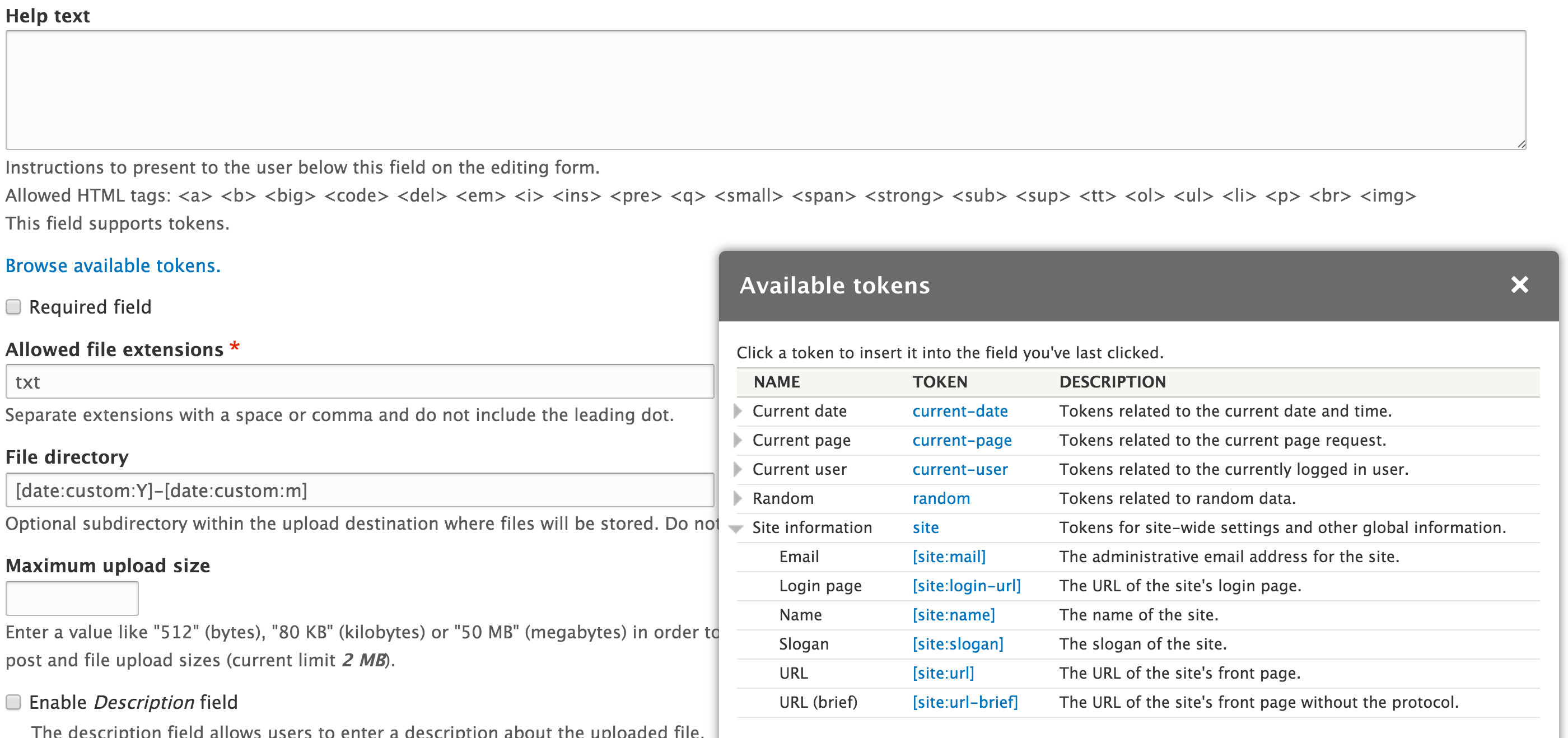Expand the Current date token group
The width and height of the screenshot is (1568, 738).
click(738, 410)
